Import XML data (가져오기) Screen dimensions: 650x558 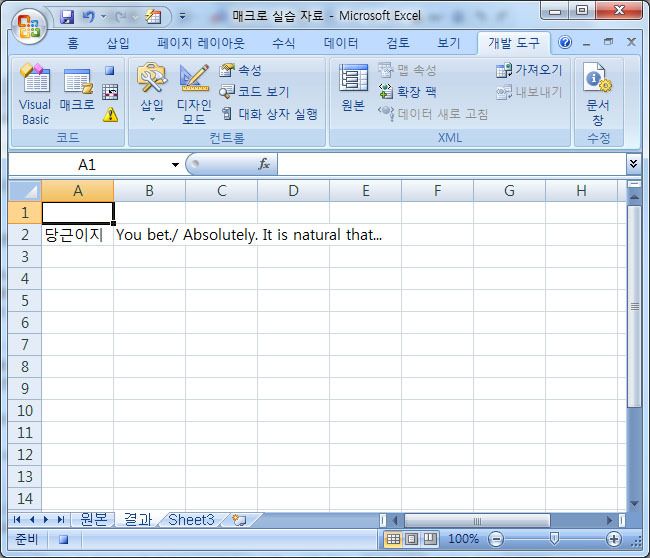(529, 70)
